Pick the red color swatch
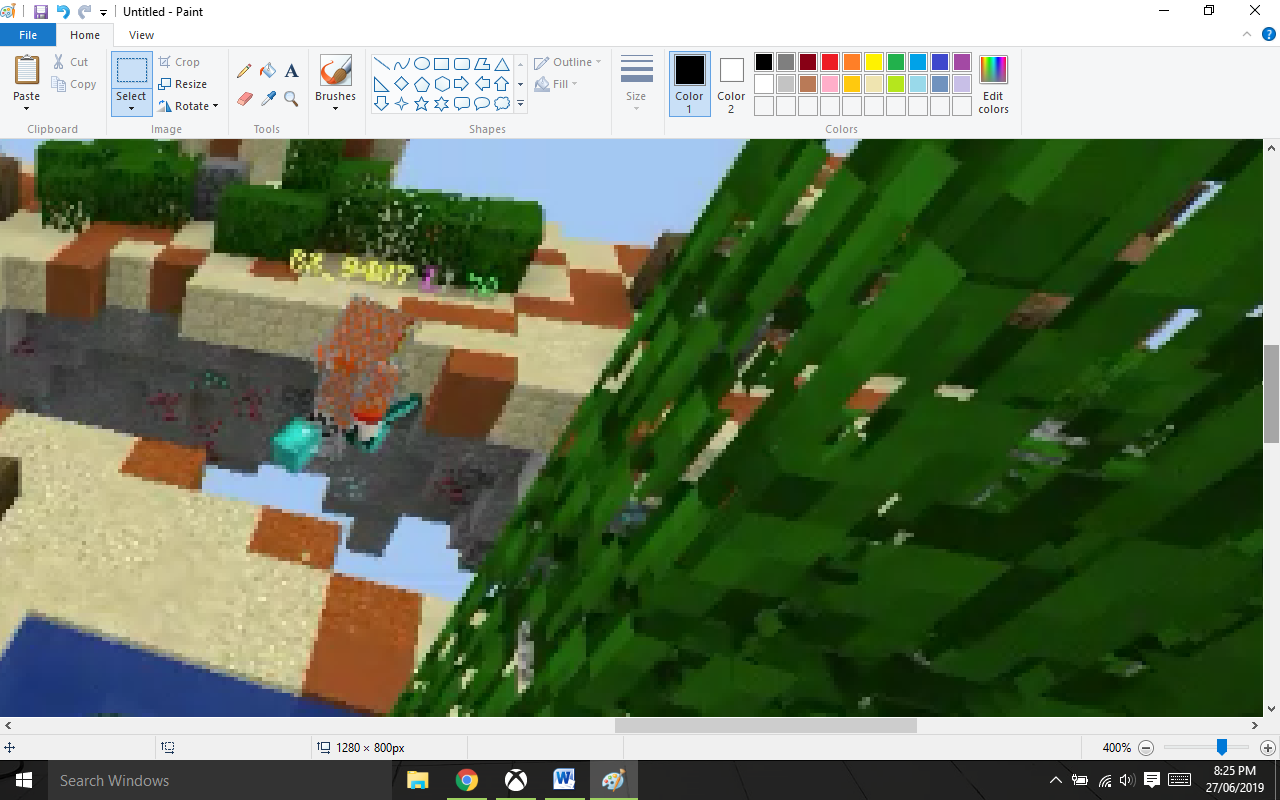 coord(830,62)
